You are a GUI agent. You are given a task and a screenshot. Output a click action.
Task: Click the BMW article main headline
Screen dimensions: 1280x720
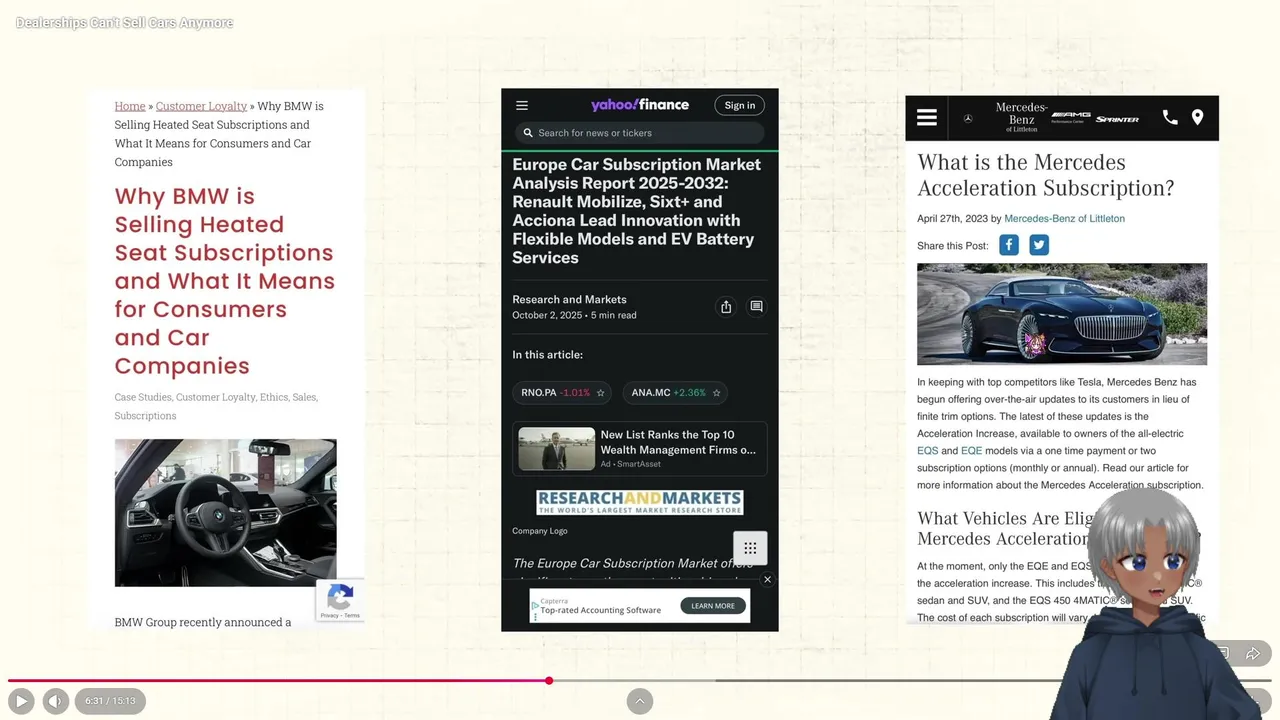click(224, 281)
